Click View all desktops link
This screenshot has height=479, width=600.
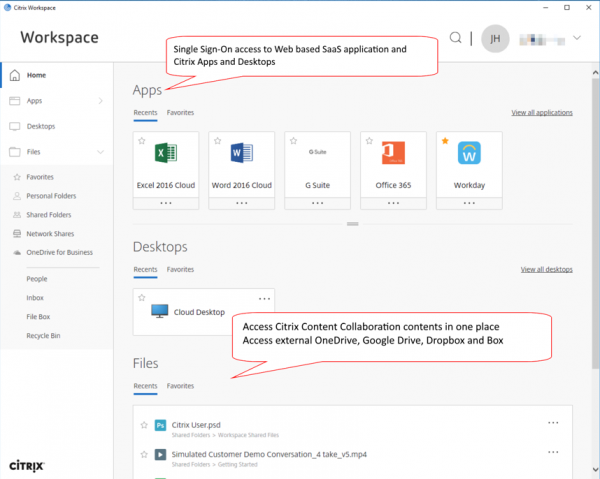tap(546, 270)
